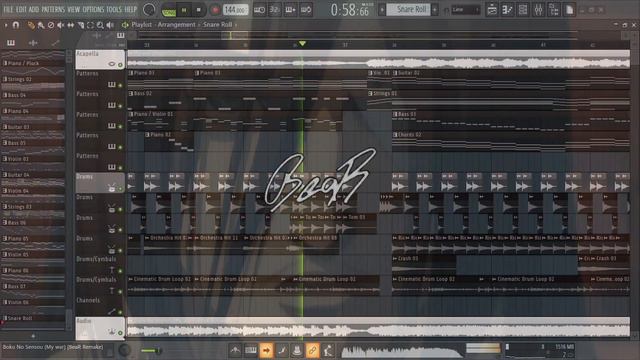
Task: Toggle the metronome/wait-for-input icon next to tempo
Action: (x=259, y=10)
